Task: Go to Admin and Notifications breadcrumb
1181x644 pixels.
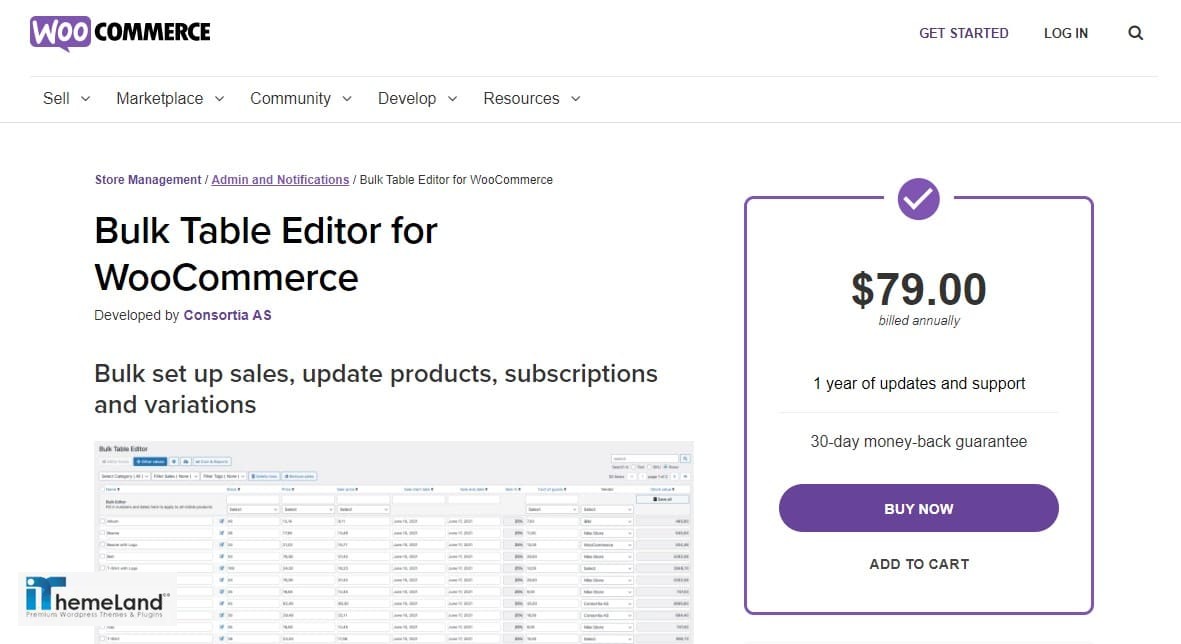Action: click(280, 180)
